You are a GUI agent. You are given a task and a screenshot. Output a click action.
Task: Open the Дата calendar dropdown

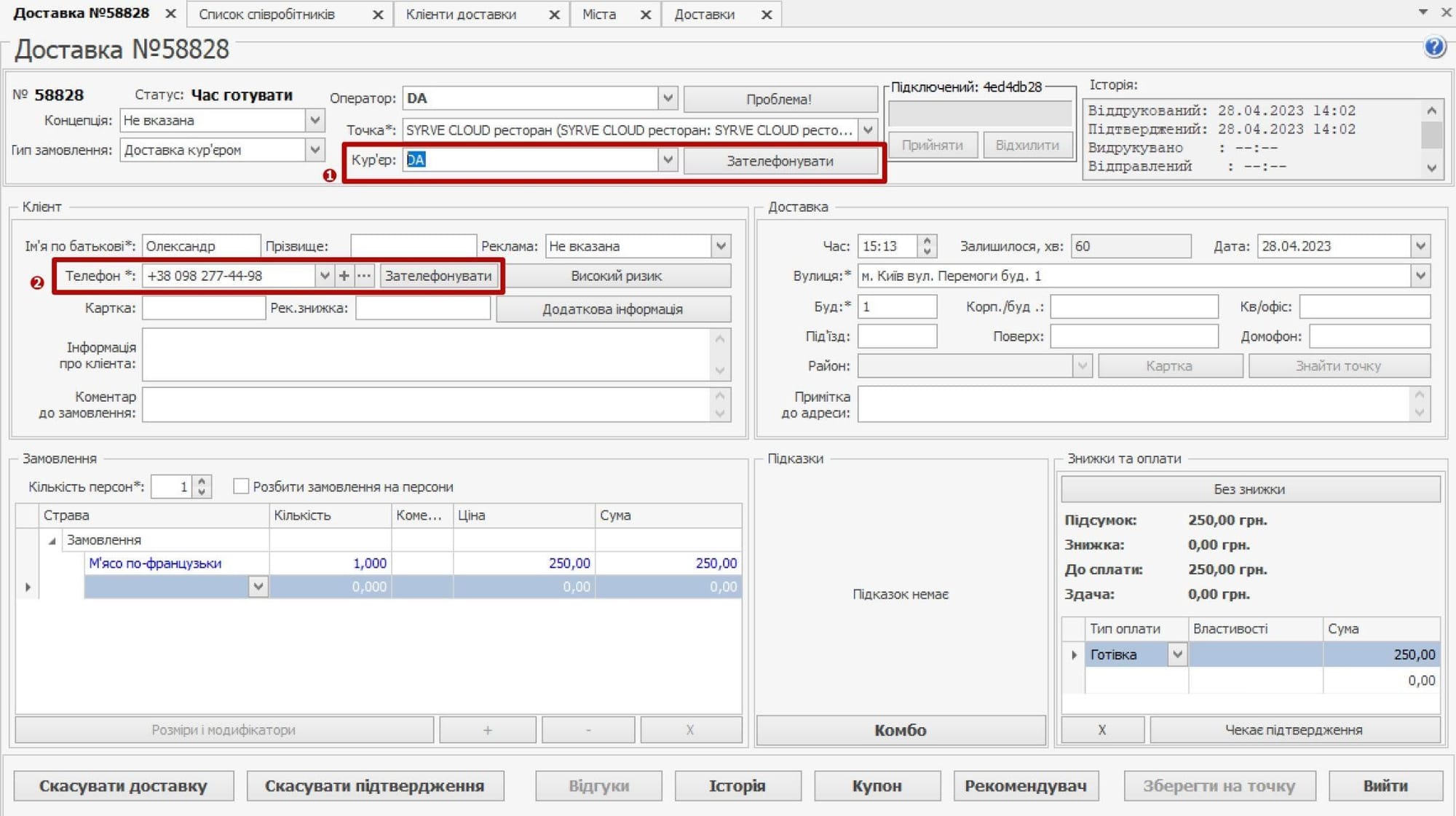1420,246
